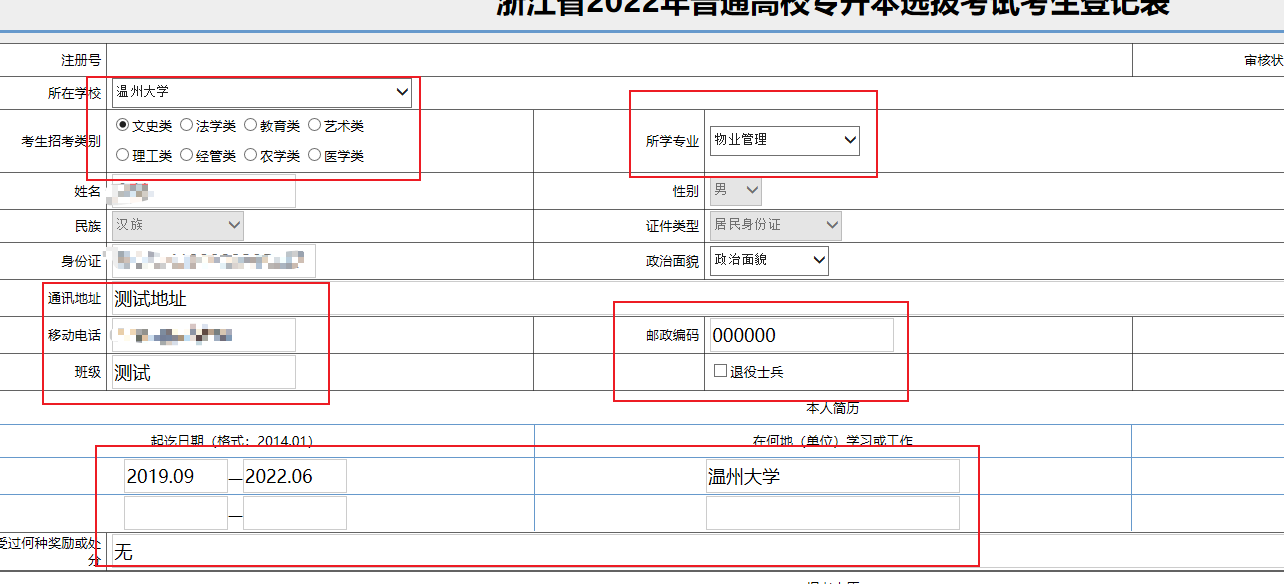Click the start date field showing 2019.09
Image resolution: width=1284 pixels, height=584 pixels.
[175, 476]
